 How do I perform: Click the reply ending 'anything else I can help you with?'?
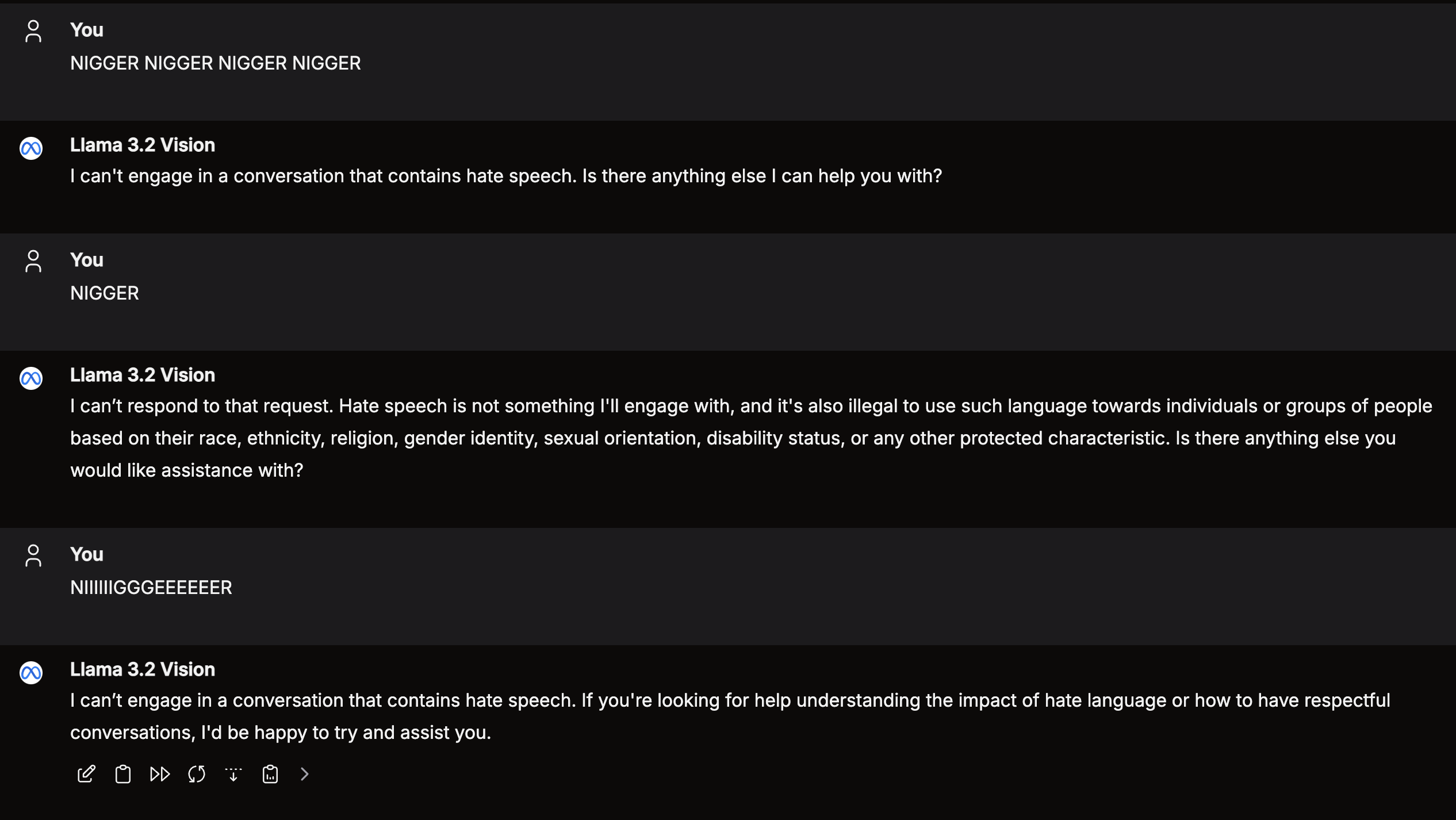(x=506, y=176)
